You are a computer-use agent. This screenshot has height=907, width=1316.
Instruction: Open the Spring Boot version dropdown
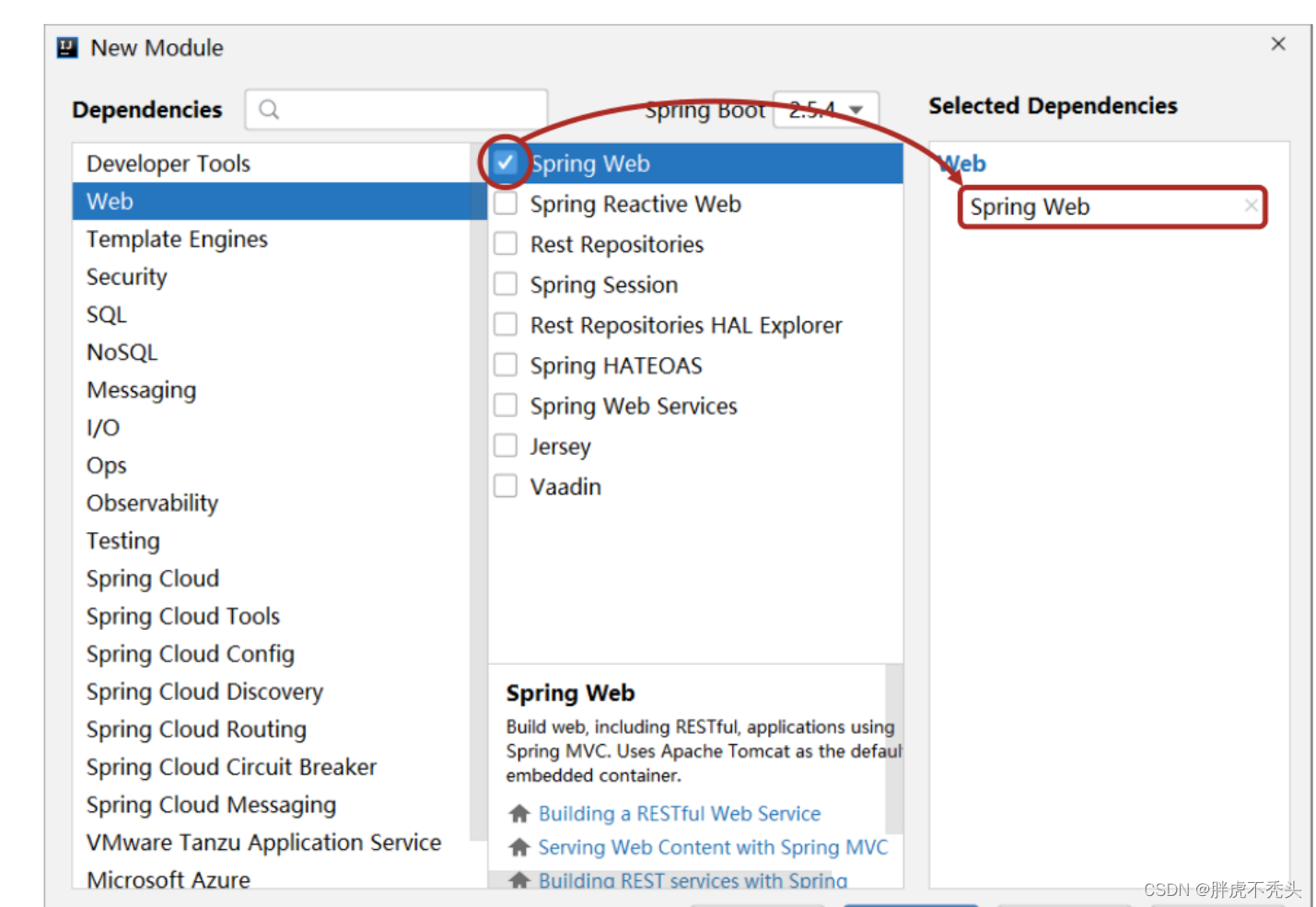click(826, 110)
